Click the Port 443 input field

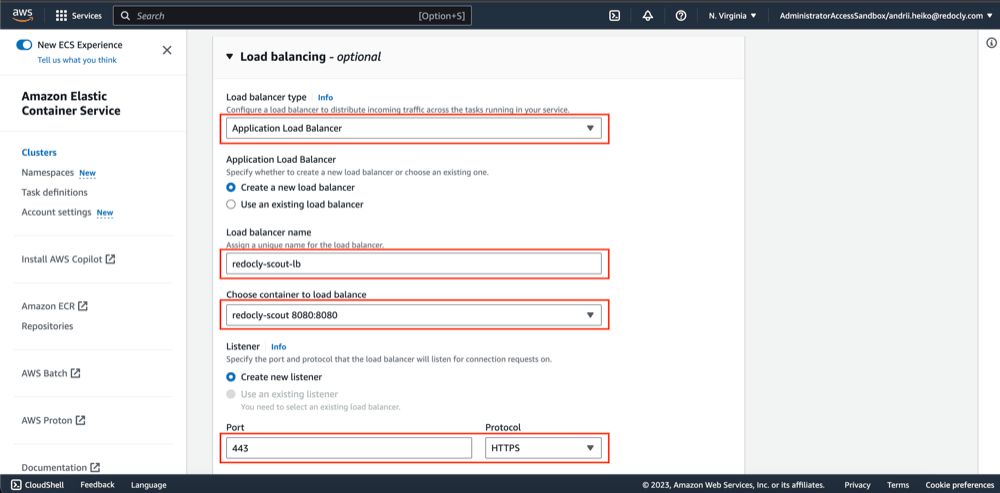pos(349,448)
